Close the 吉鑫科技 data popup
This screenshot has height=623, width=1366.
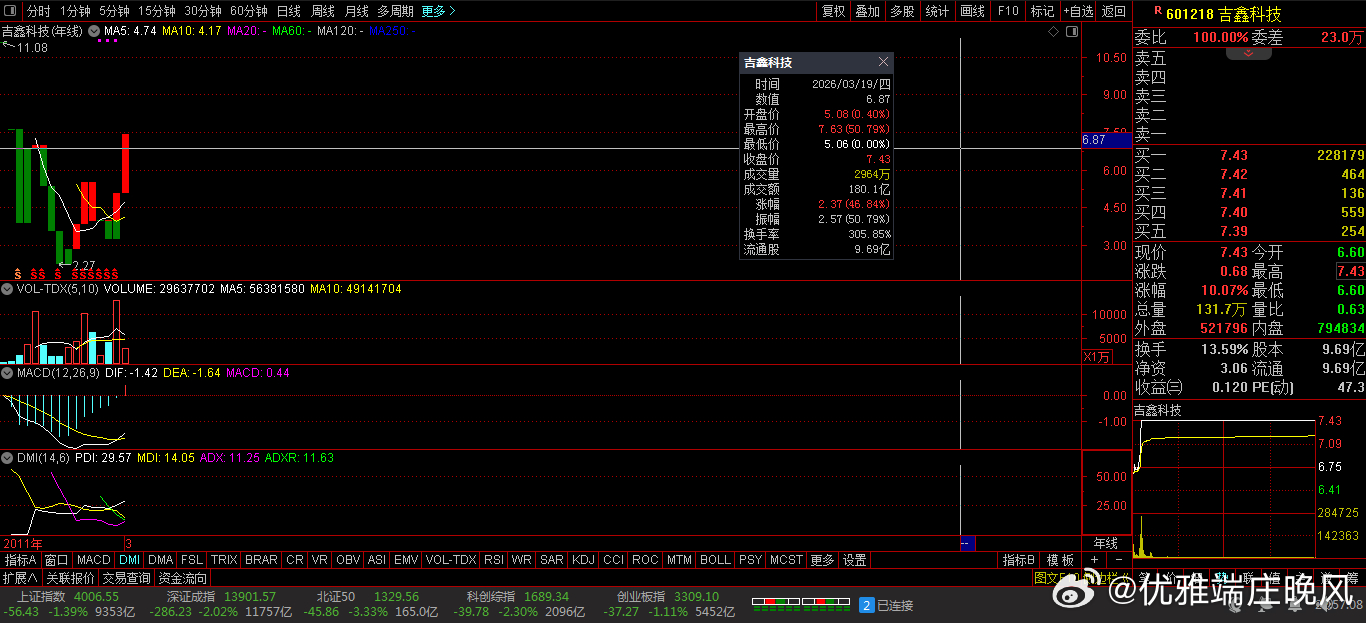[883, 62]
